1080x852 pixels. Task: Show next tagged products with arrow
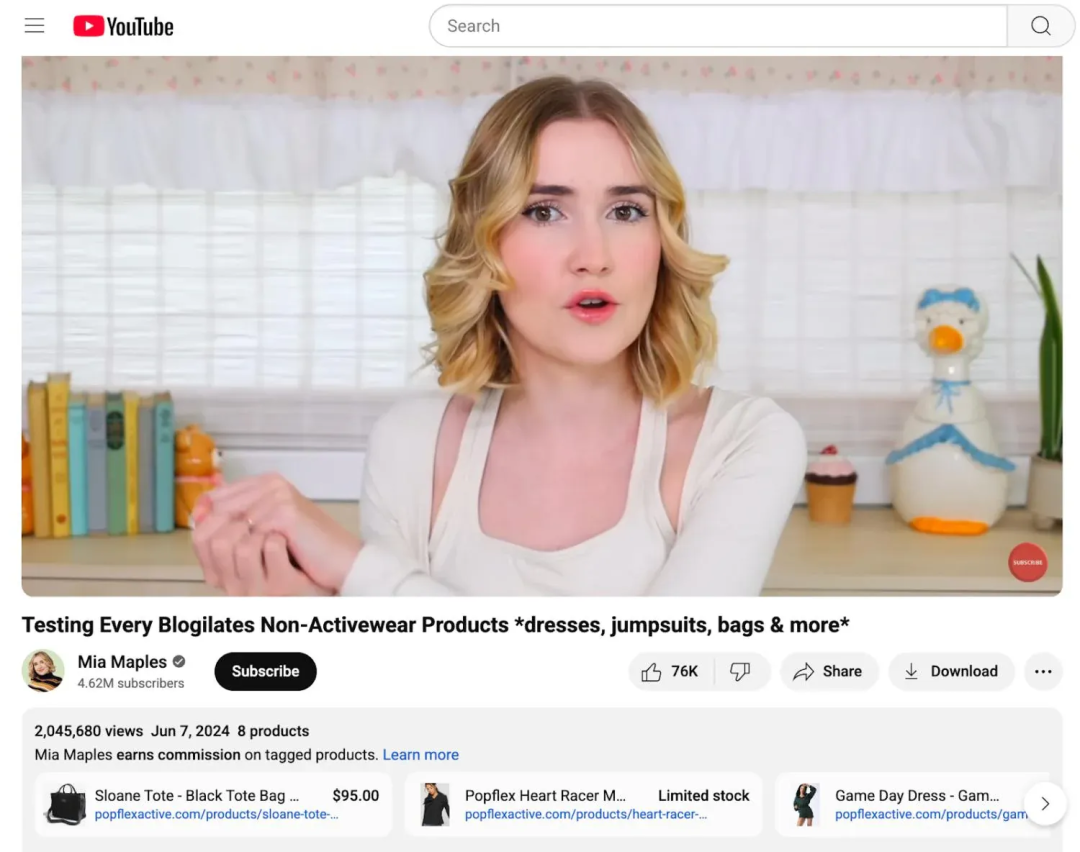[x=1045, y=803]
